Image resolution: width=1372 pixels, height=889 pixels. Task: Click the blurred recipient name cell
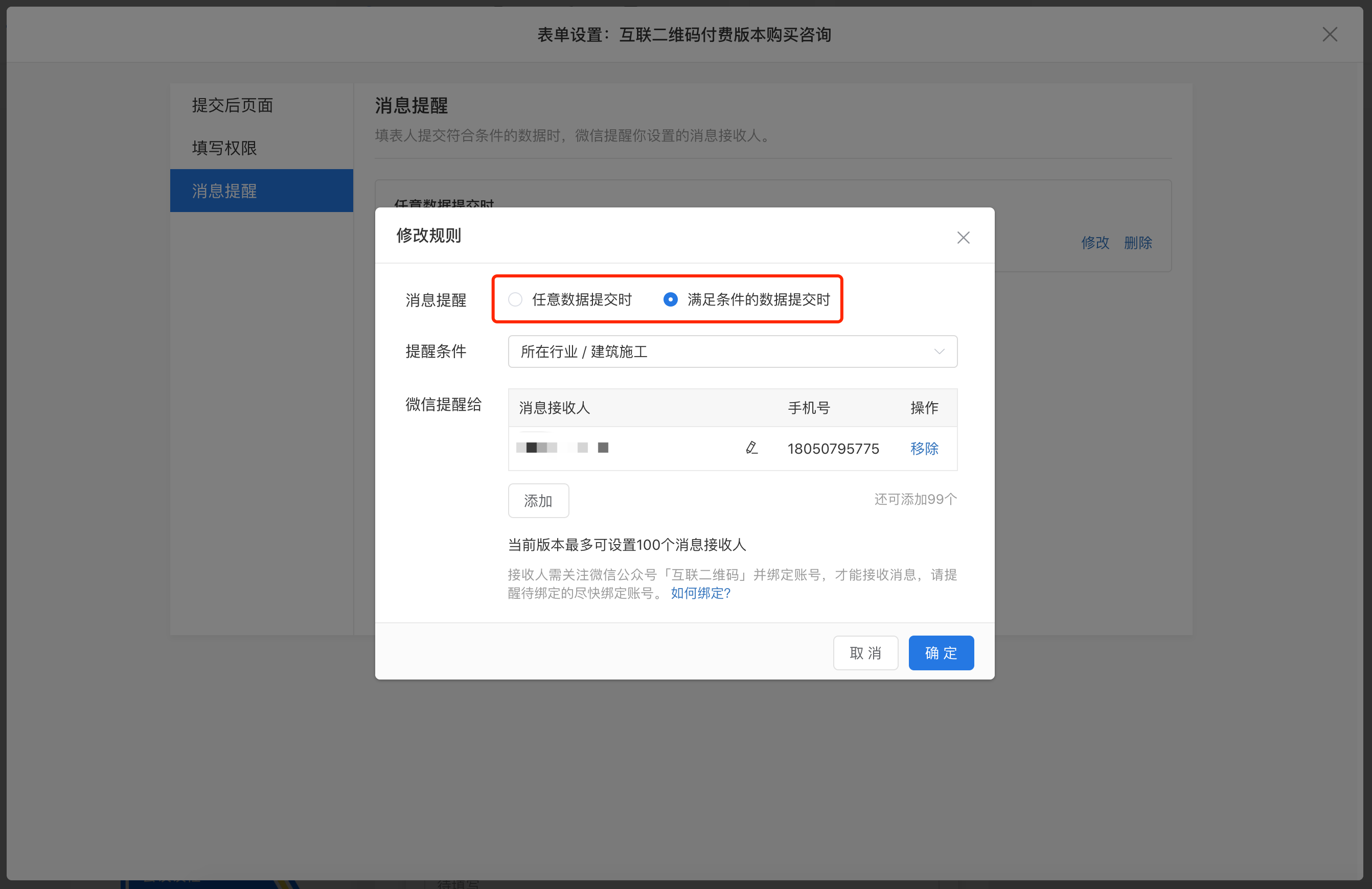tap(563, 448)
